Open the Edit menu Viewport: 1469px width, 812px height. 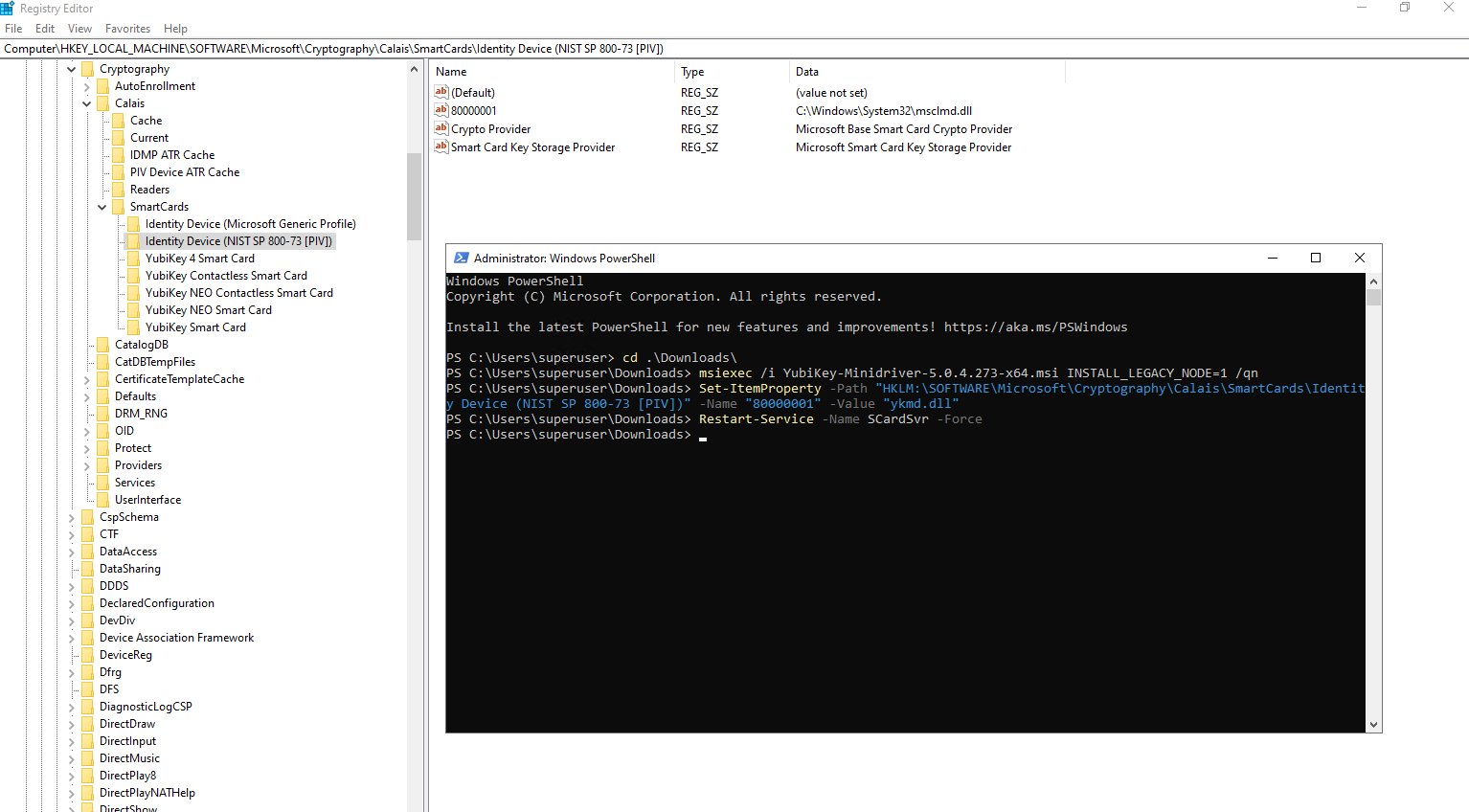click(45, 29)
